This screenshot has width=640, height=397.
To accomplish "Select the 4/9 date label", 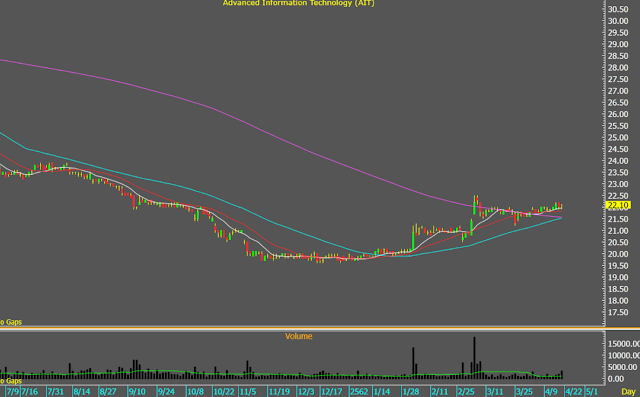I will click(552, 392).
